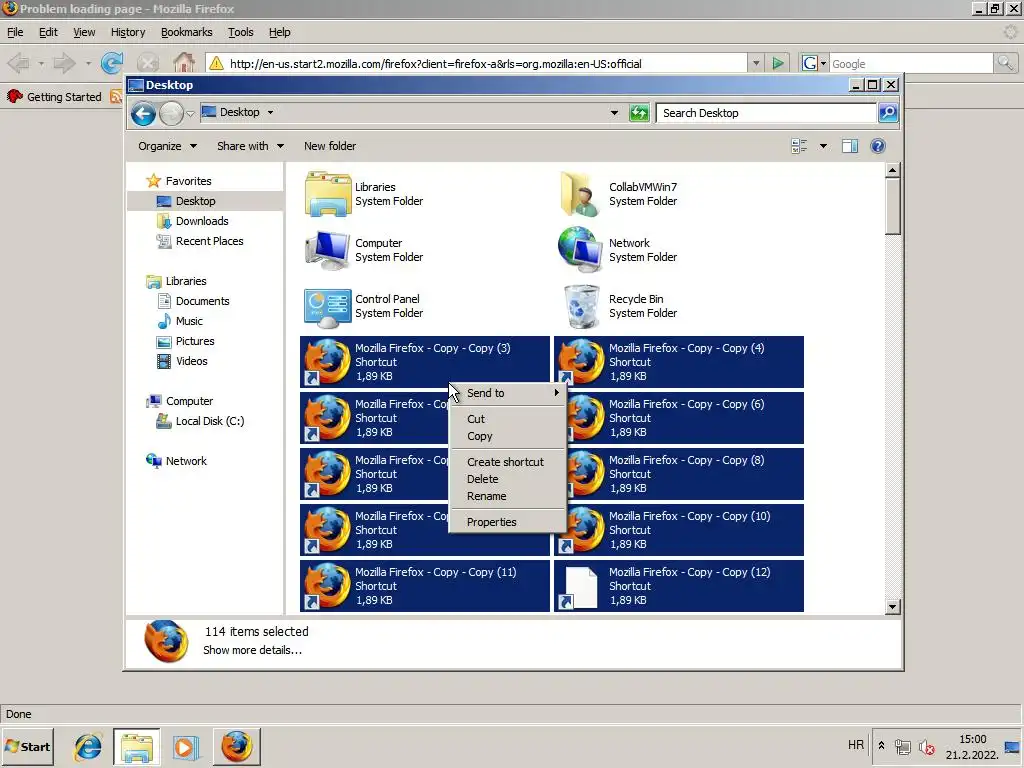1024x768 pixels.
Task: Toggle the preview pane icon
Action: 850,146
